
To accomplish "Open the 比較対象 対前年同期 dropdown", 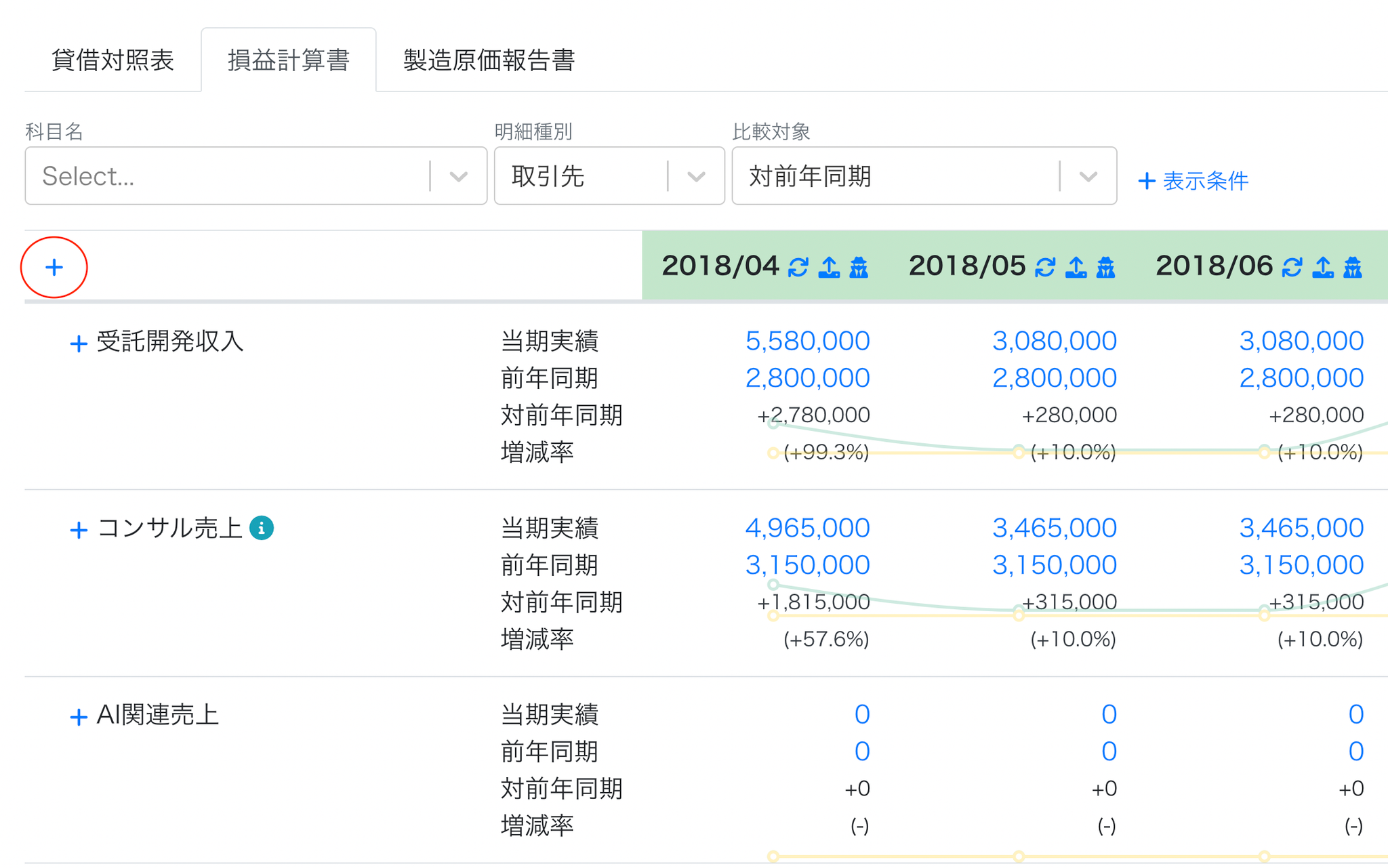I will pos(924,176).
